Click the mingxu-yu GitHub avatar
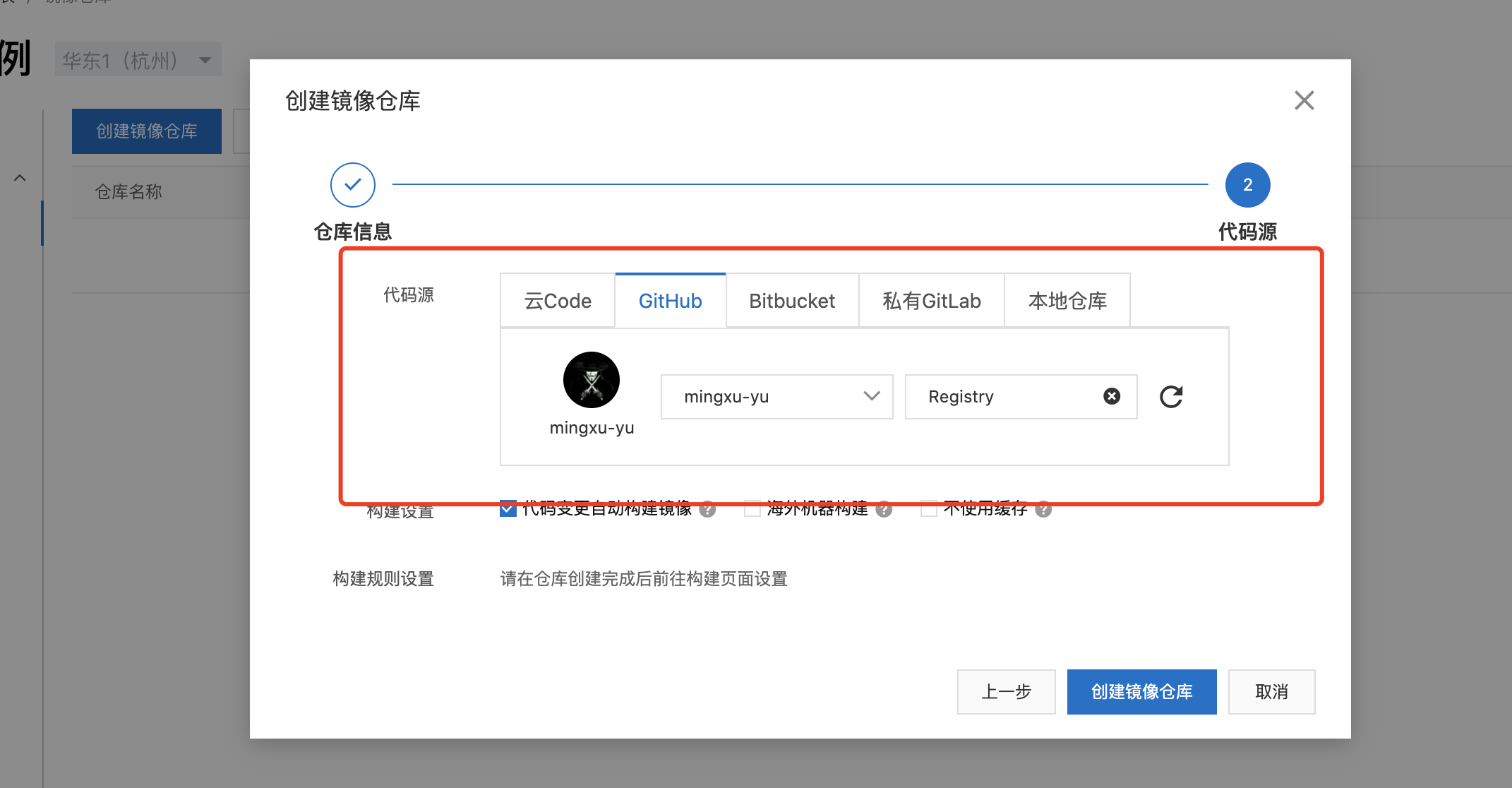This screenshot has width=1512, height=788. pos(592,380)
